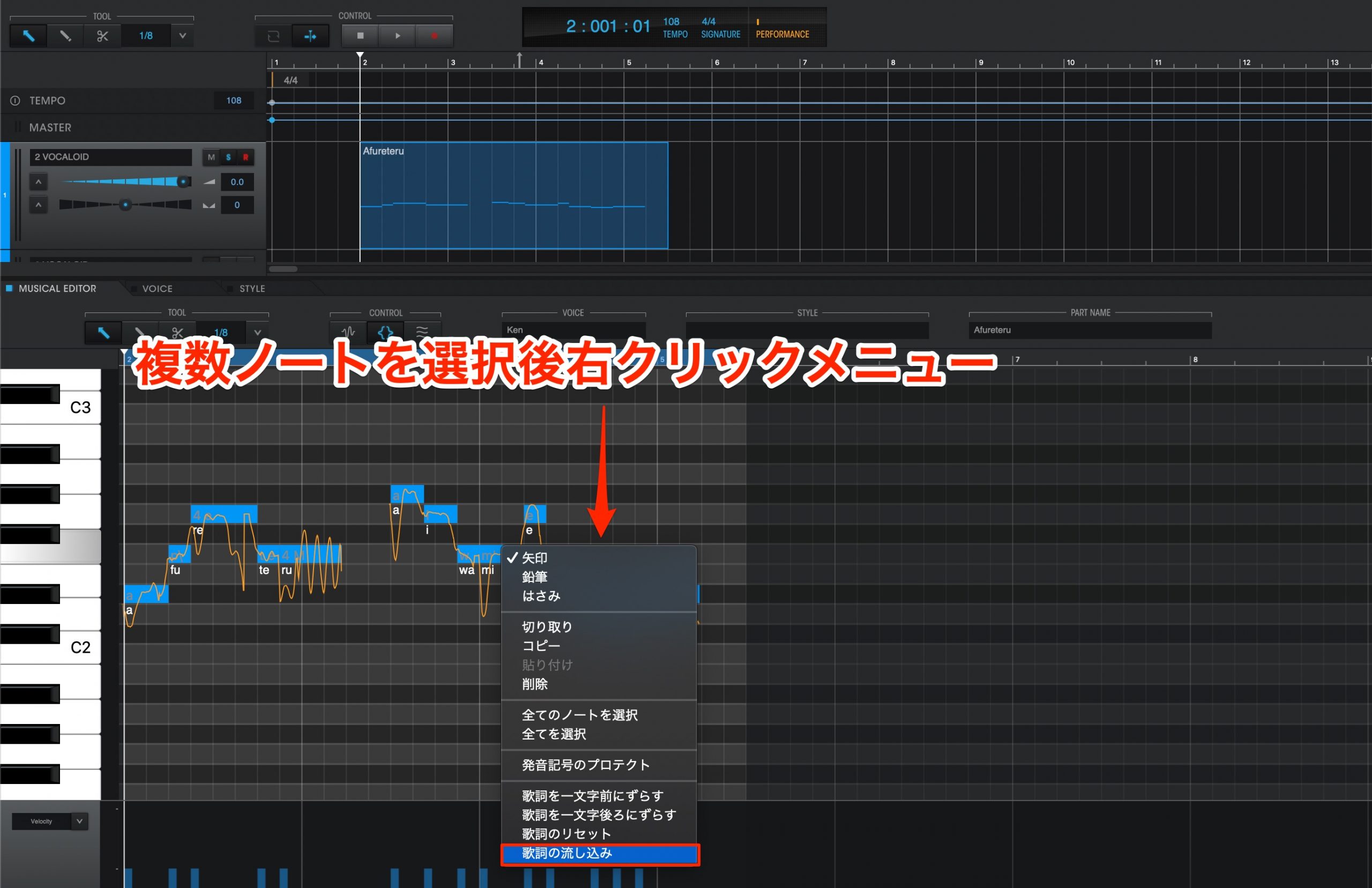The height and width of the screenshot is (888, 1372).
Task: Click the 2:001:01 position display
Action: (608, 26)
